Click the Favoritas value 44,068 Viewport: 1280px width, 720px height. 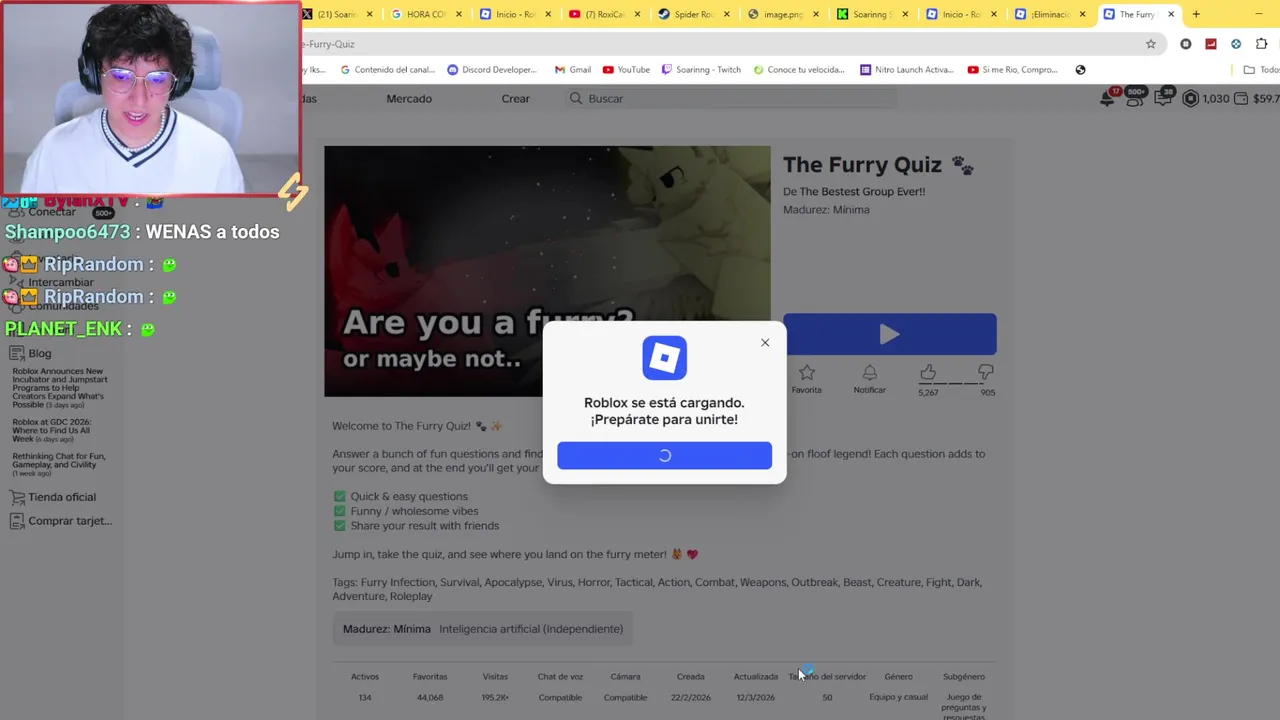tap(430, 697)
